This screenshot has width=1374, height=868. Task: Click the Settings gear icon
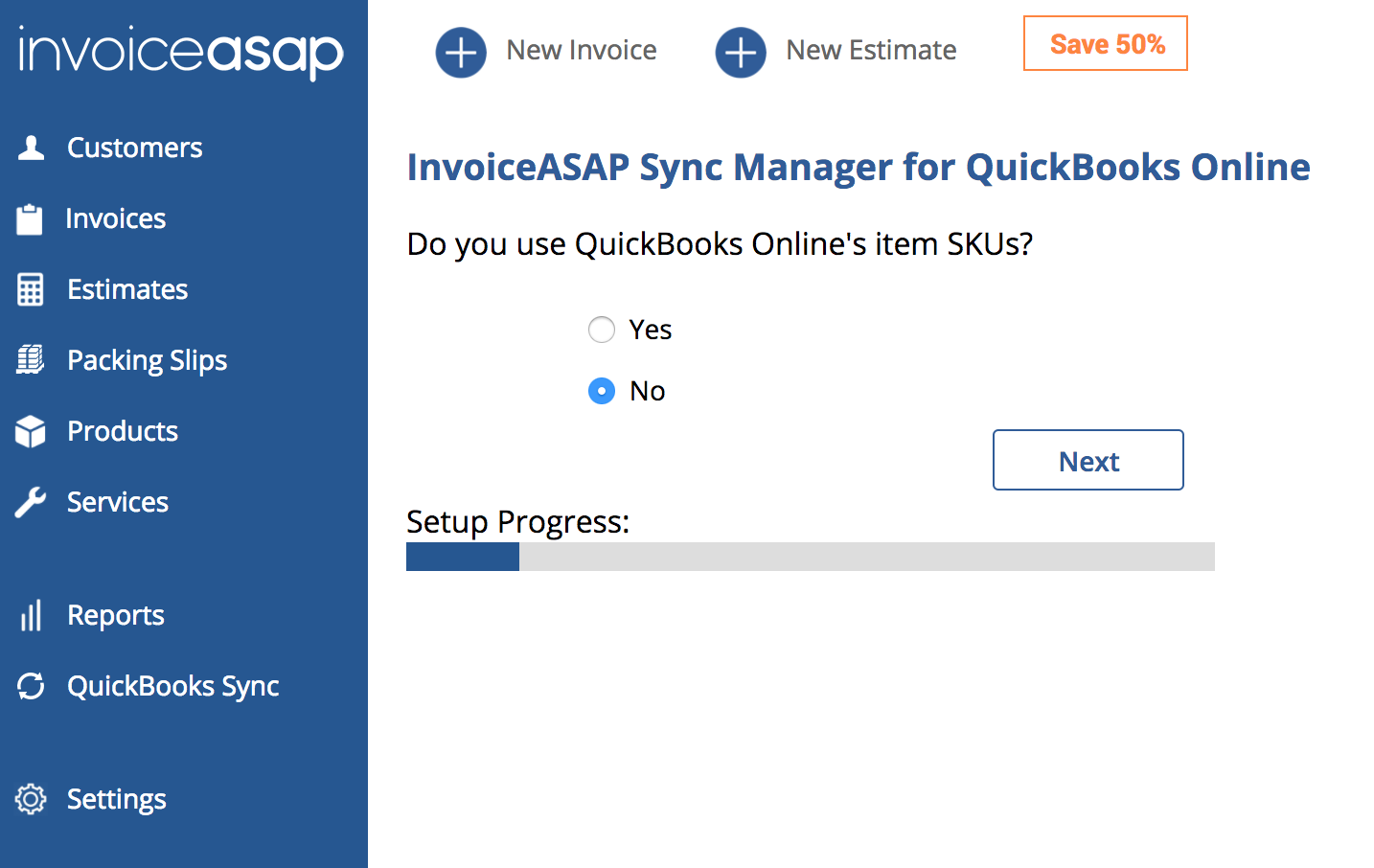(x=31, y=799)
